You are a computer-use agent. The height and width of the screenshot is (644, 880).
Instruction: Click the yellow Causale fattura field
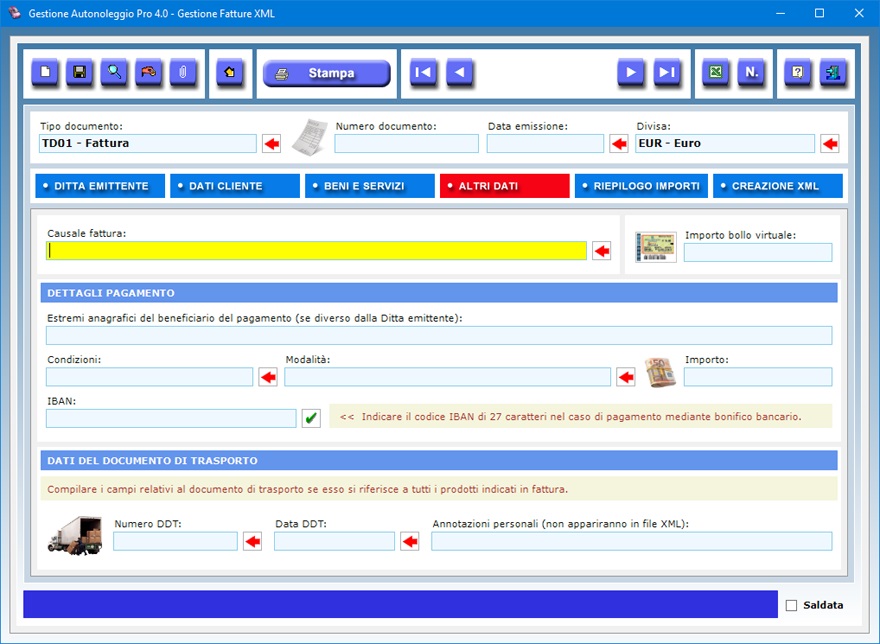coord(317,250)
